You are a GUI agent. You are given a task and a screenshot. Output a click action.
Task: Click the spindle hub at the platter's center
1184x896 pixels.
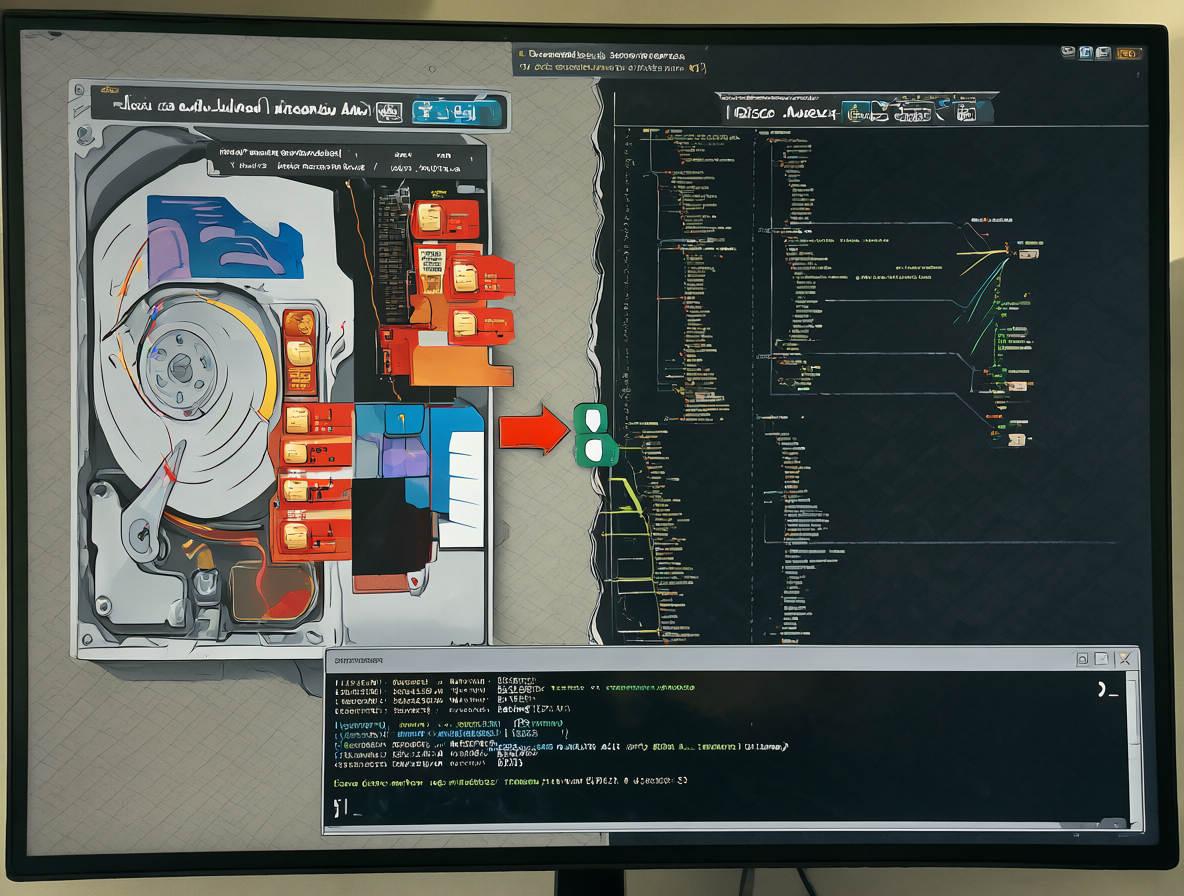point(180,368)
